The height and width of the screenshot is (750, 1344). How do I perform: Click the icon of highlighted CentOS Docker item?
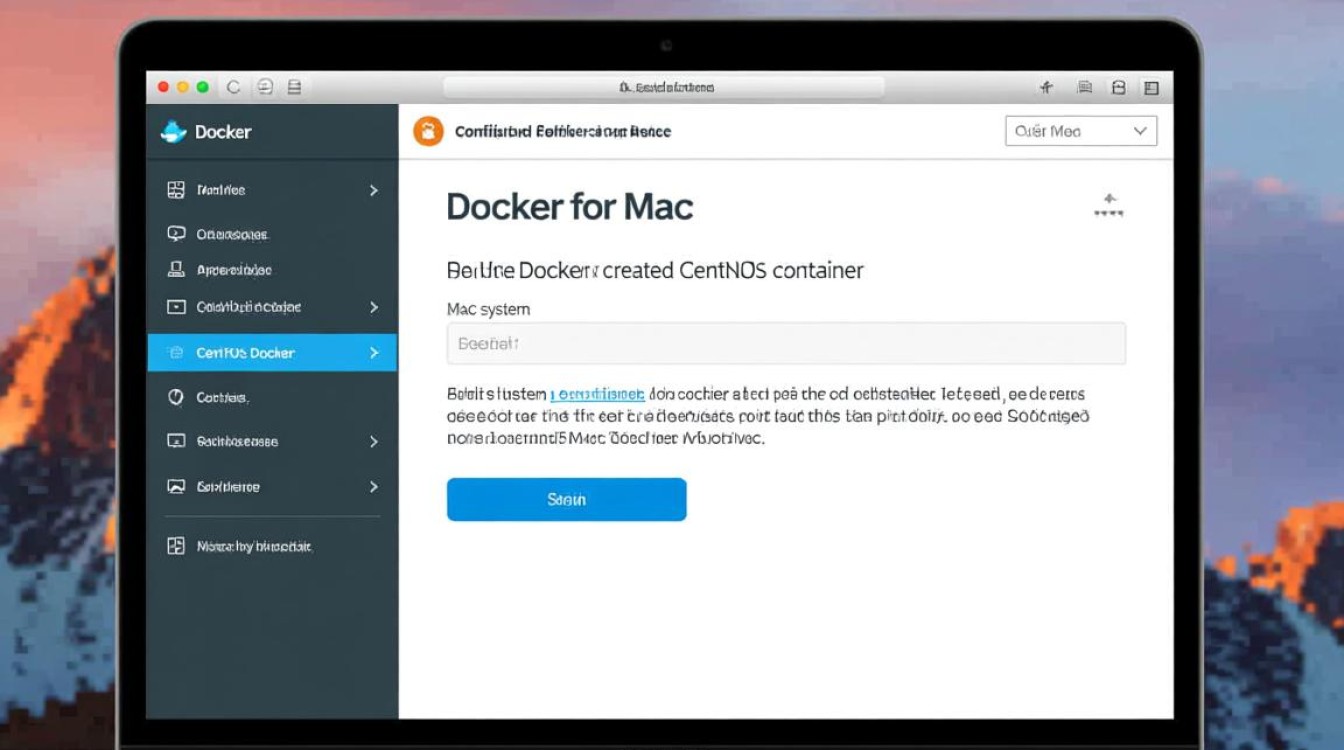[x=176, y=353]
